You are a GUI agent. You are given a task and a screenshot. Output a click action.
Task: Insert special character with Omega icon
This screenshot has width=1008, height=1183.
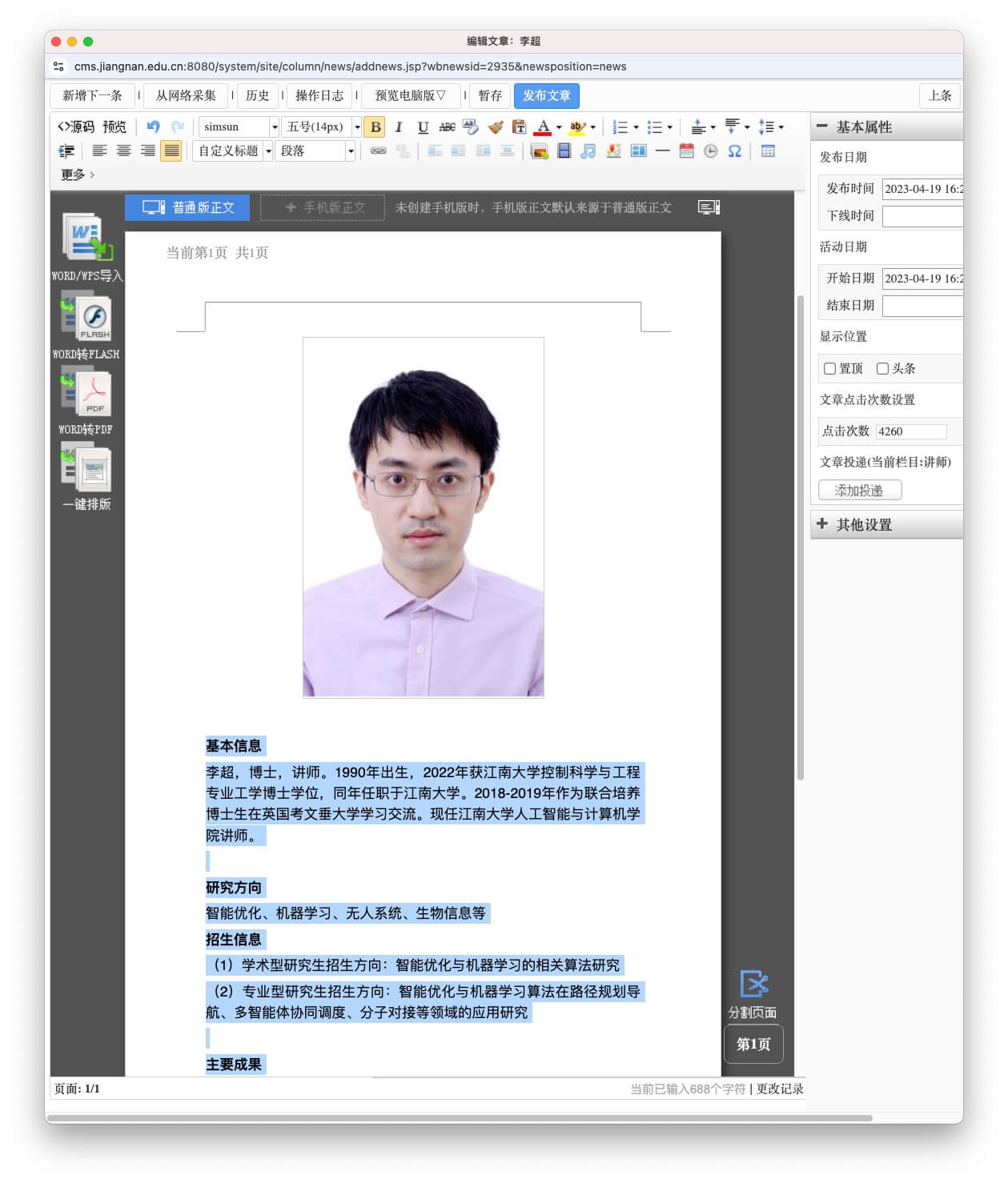(x=734, y=151)
